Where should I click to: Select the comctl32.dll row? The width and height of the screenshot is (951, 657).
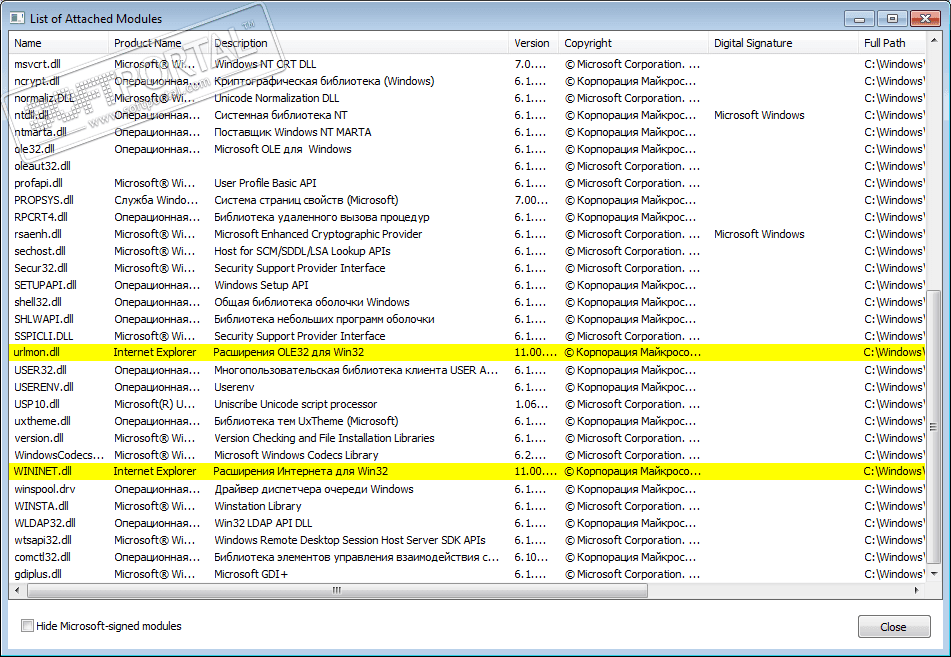click(467, 557)
